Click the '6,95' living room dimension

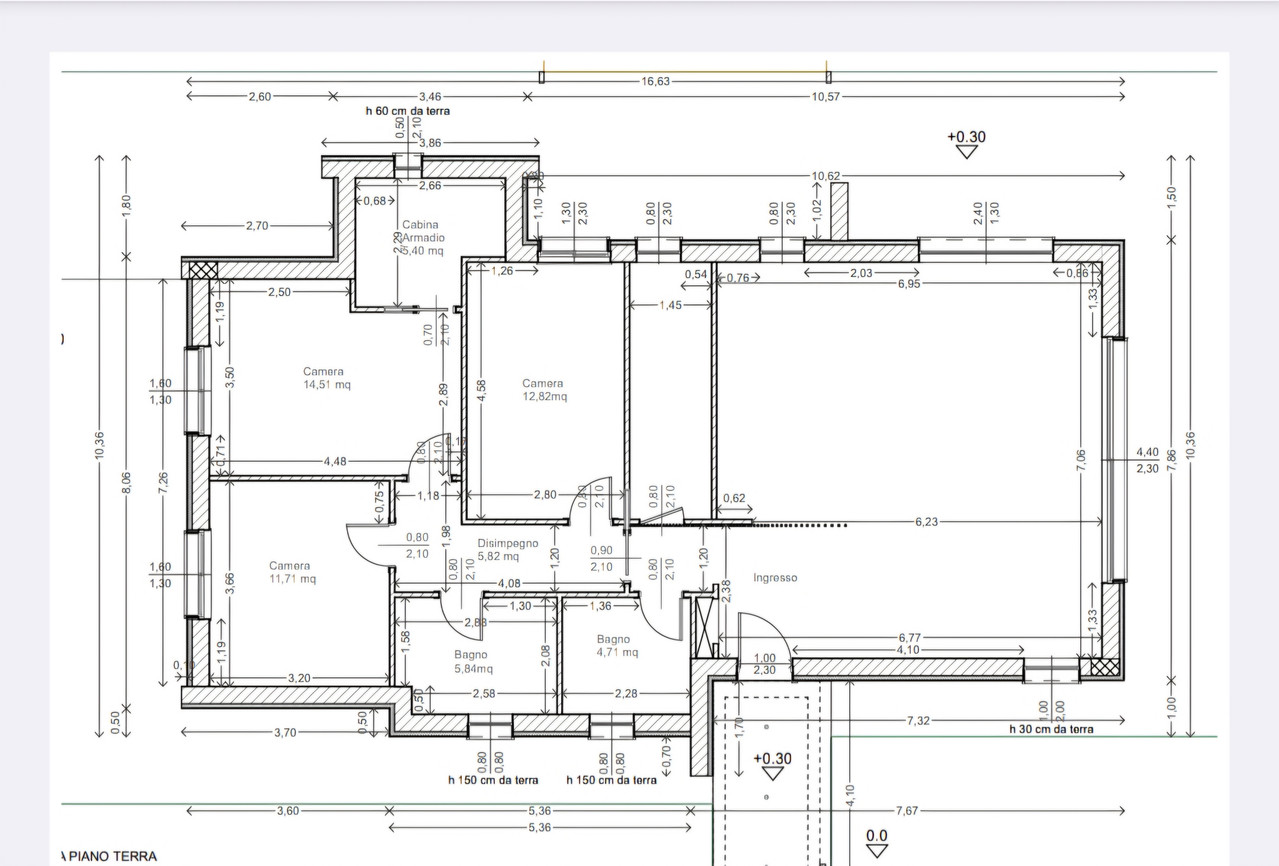pos(909,284)
